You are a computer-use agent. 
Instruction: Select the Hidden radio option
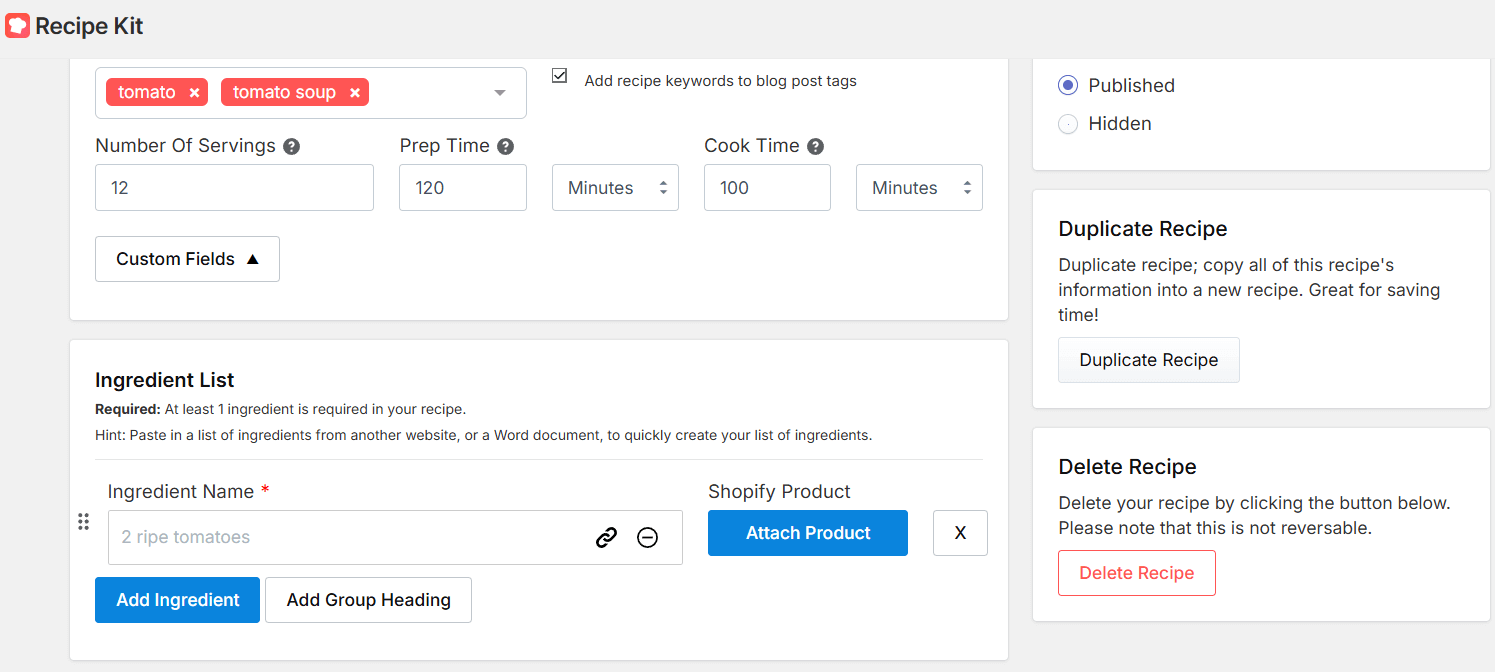click(1068, 124)
